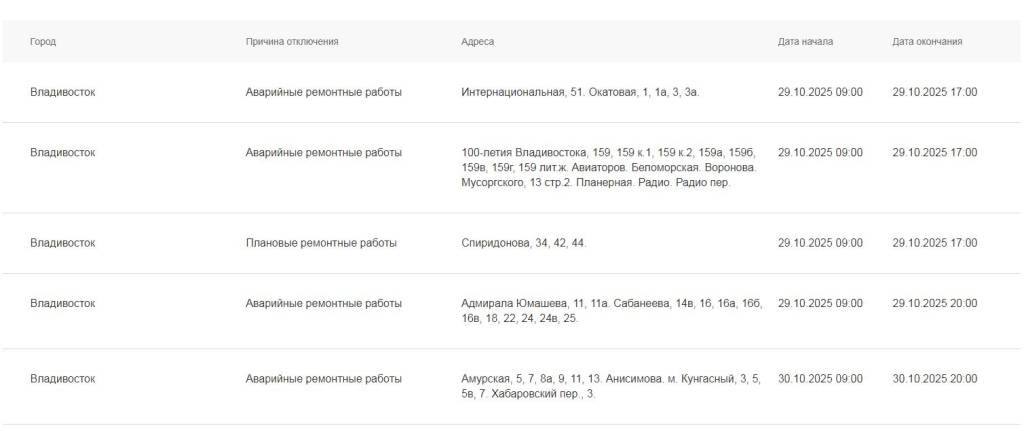Select the end date "29.10.2025 20:00"
1024x430 pixels.
click(x=935, y=303)
